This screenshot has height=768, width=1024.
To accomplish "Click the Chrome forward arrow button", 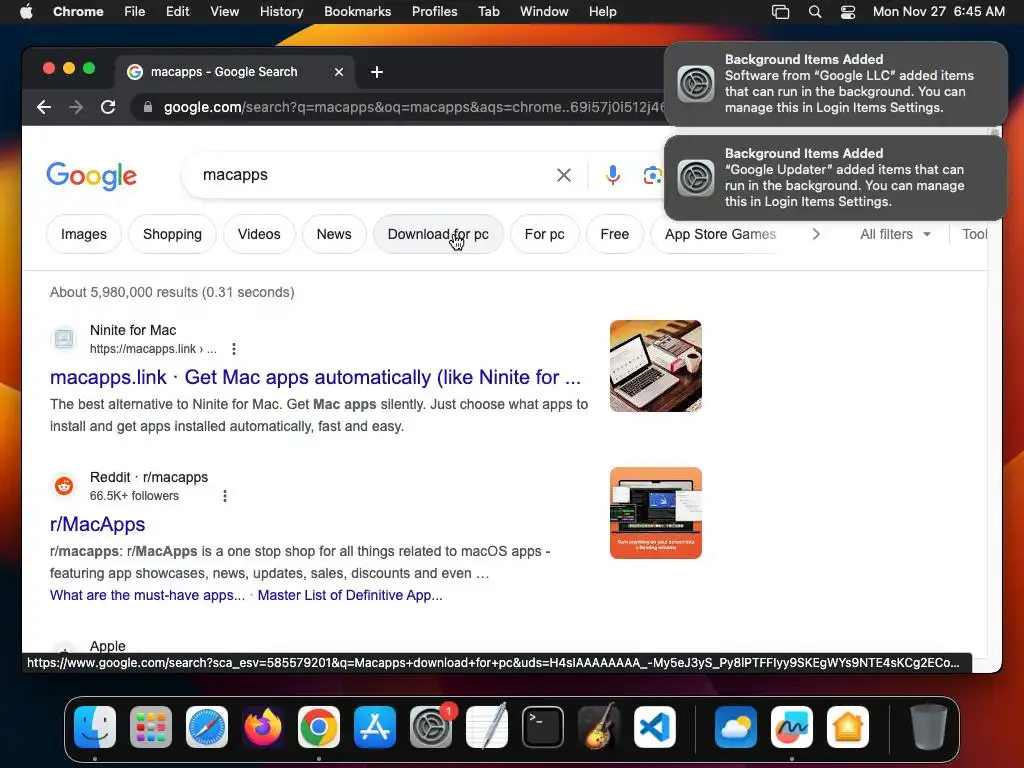I will click(76, 107).
